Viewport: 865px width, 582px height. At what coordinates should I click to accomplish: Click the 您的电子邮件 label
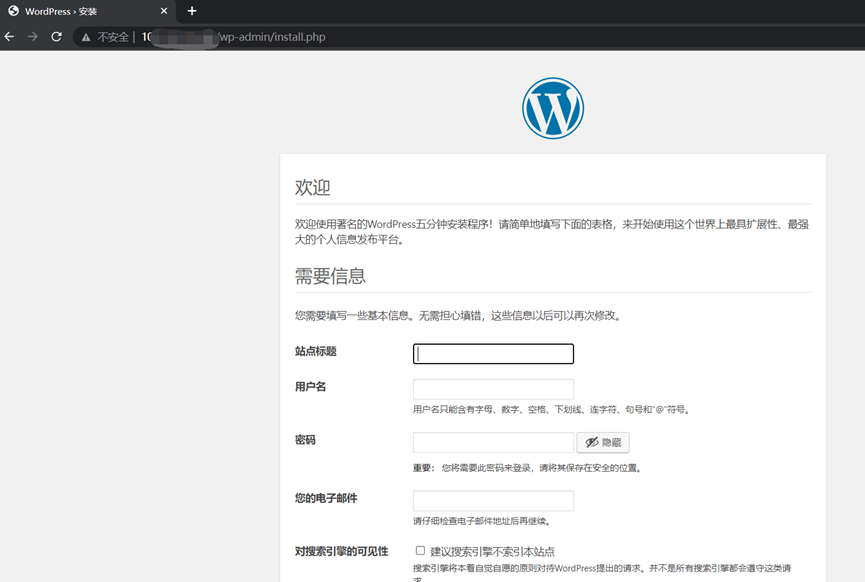326,498
